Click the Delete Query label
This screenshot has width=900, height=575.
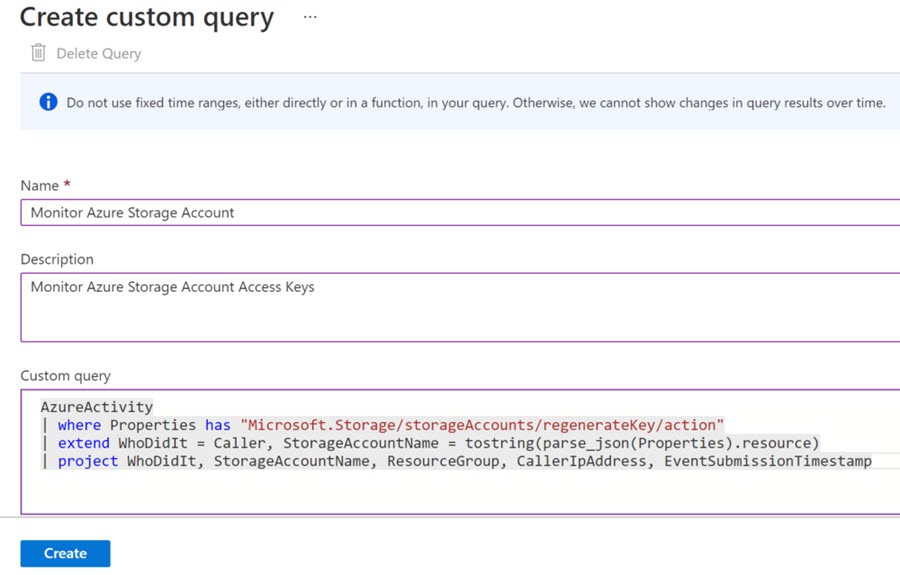click(x=99, y=53)
